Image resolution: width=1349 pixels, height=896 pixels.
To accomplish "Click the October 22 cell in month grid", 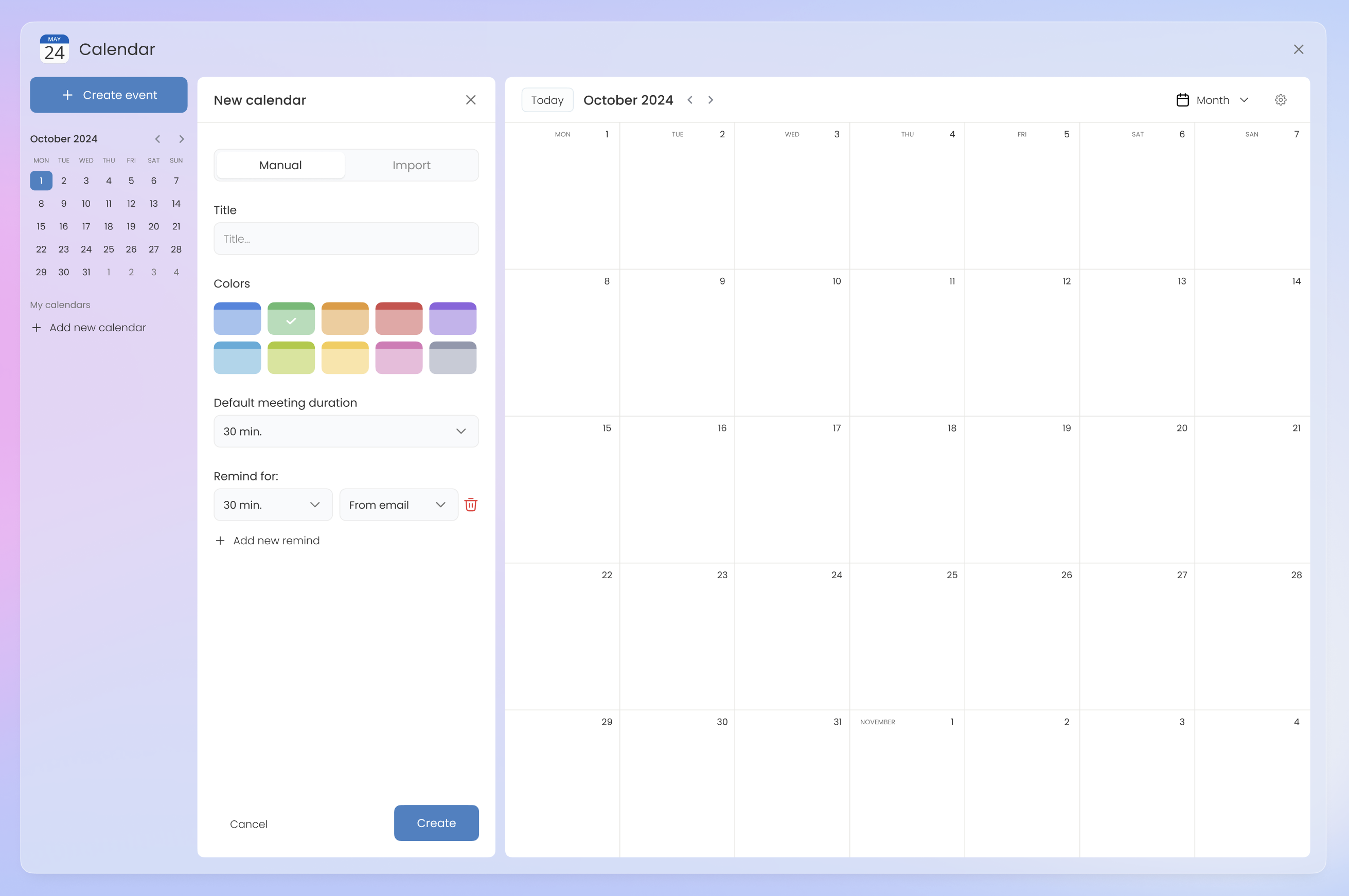I will [562, 637].
